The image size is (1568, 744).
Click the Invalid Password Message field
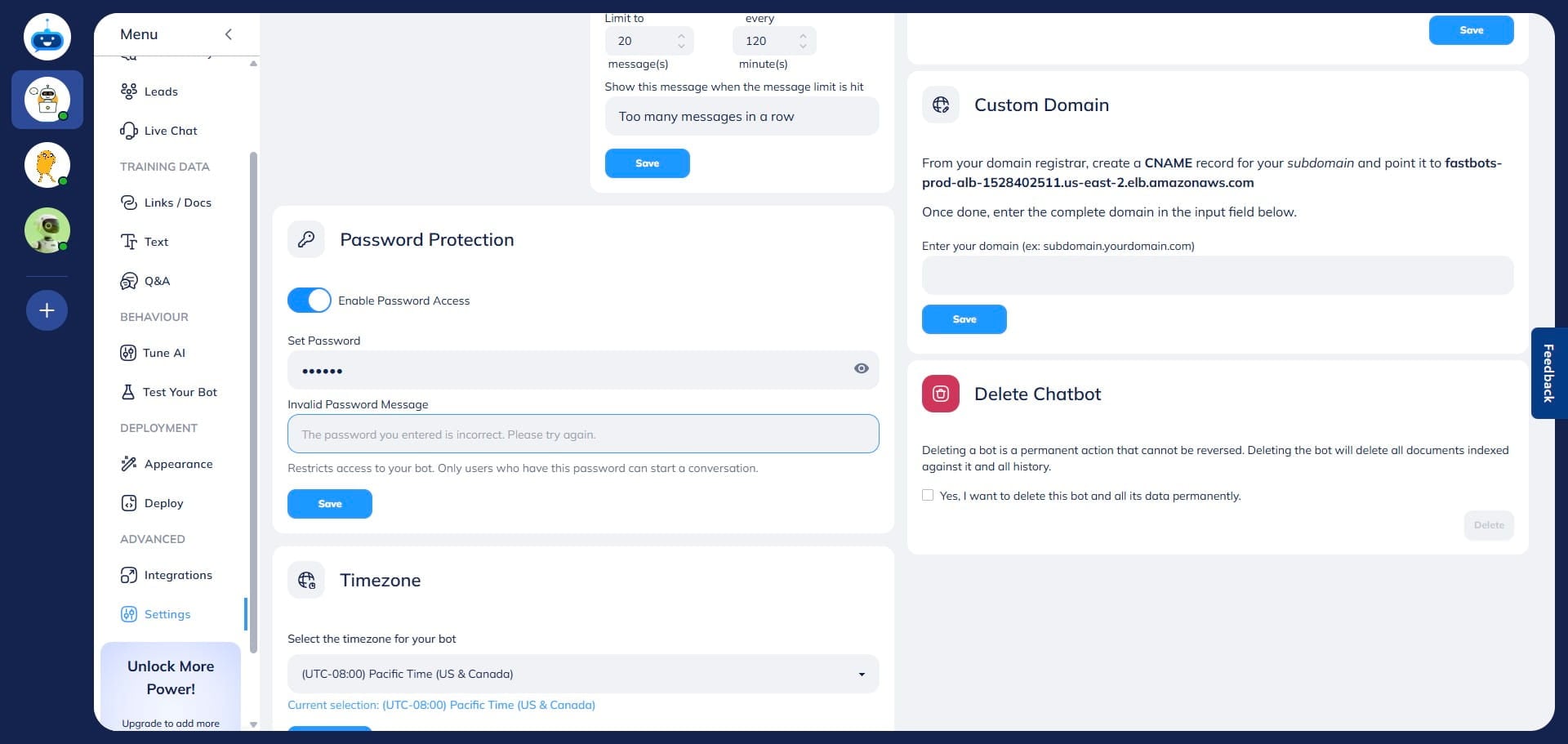[583, 434]
